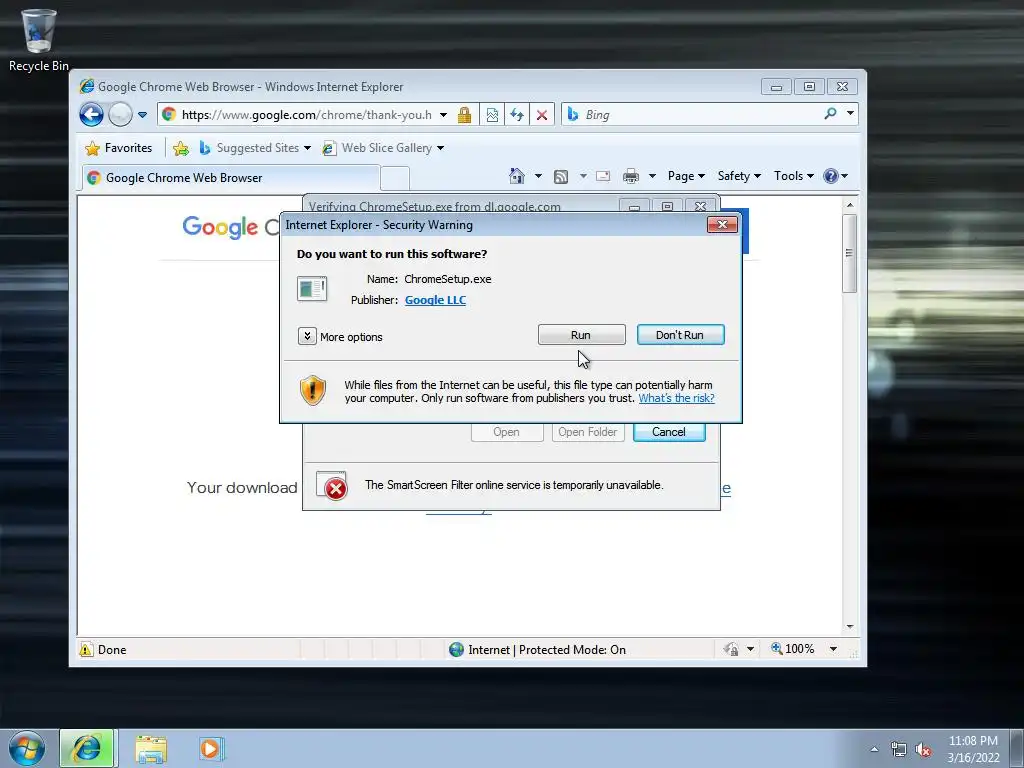The width and height of the screenshot is (1024, 768).
Task: Expand the Home button dropdown arrow
Action: (x=538, y=176)
